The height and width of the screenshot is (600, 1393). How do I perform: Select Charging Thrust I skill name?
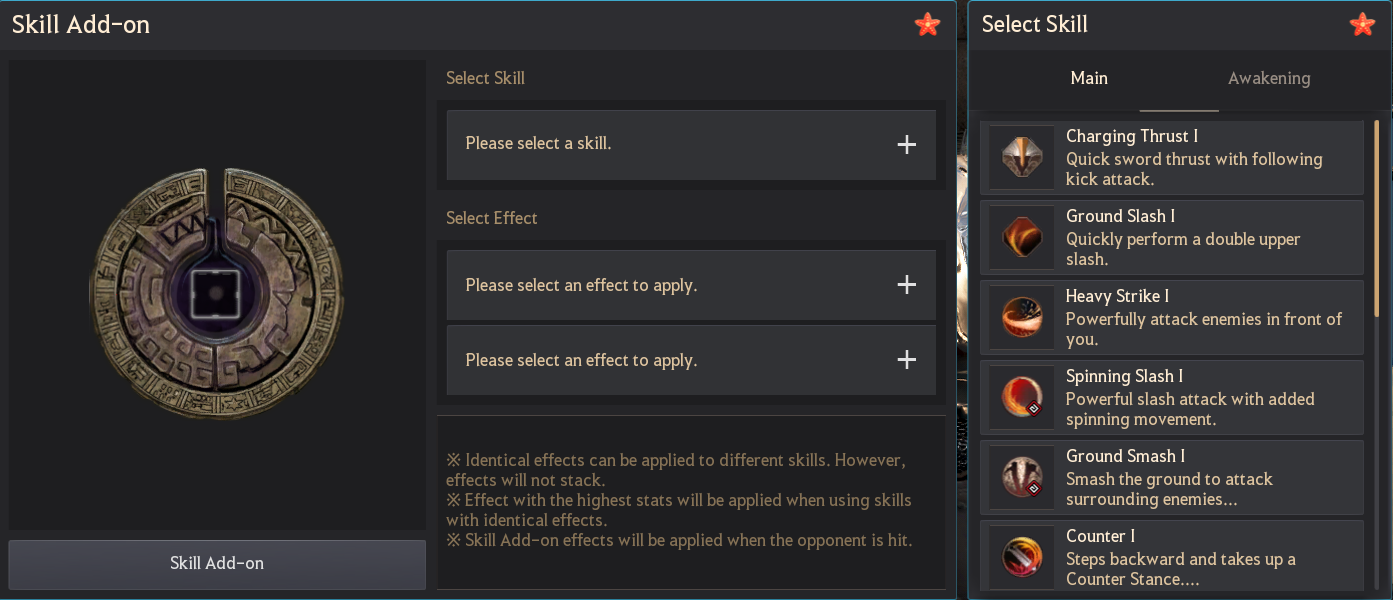pos(1131,136)
